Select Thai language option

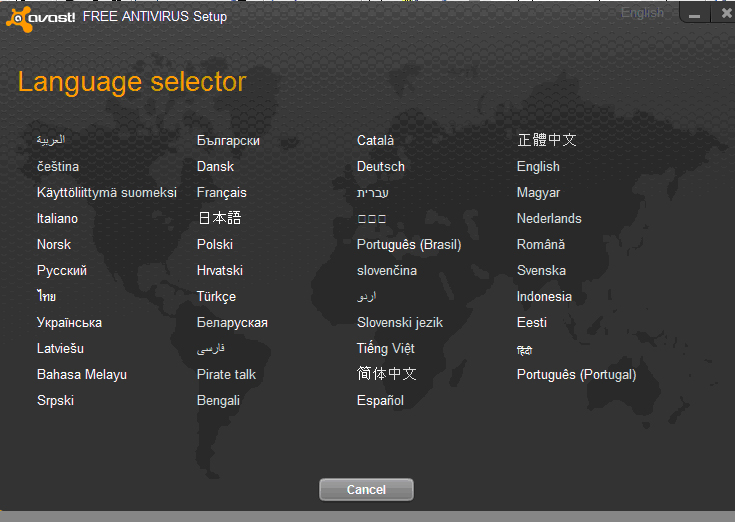[46, 296]
